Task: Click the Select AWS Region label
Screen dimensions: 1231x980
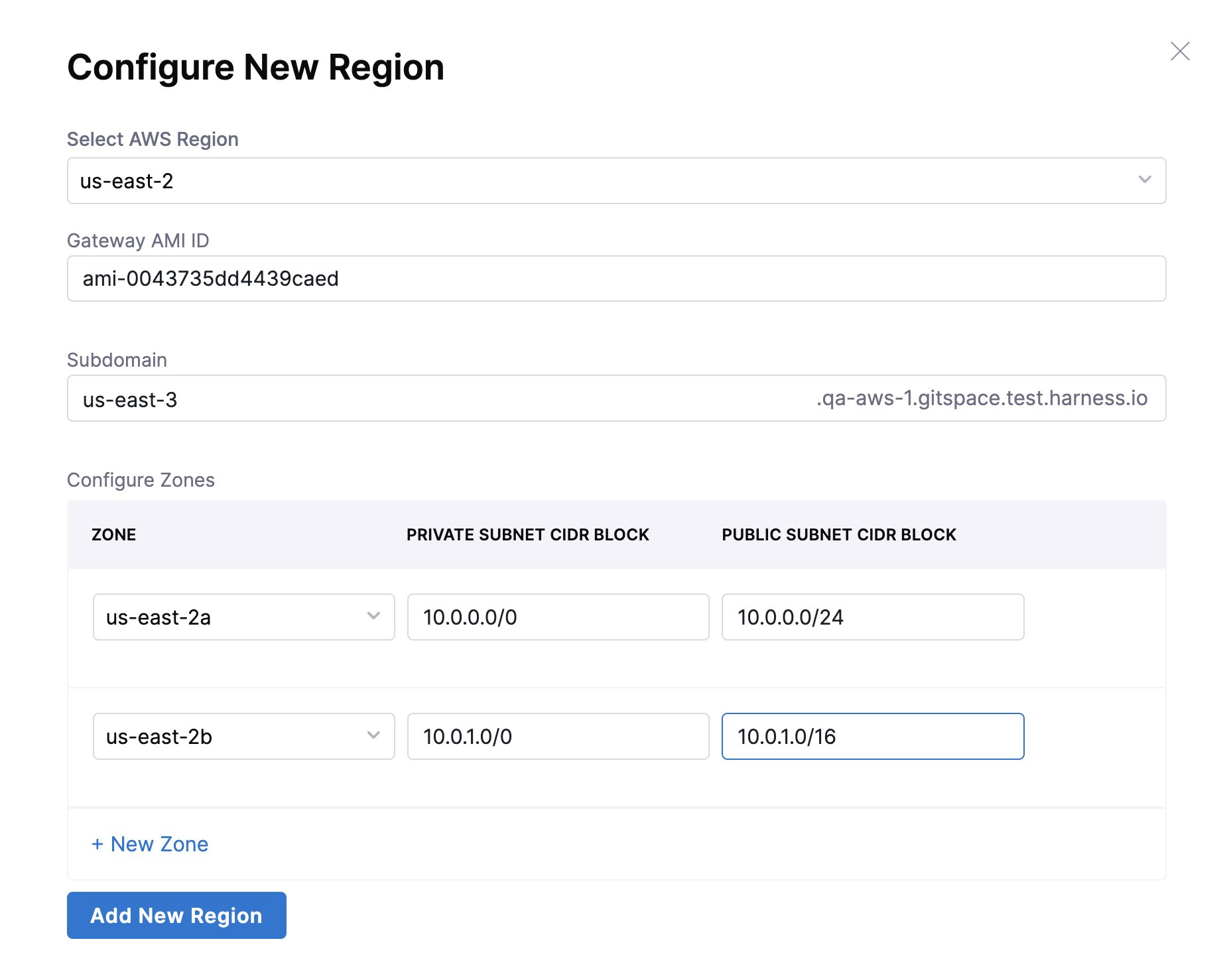Action: pyautogui.click(x=153, y=139)
